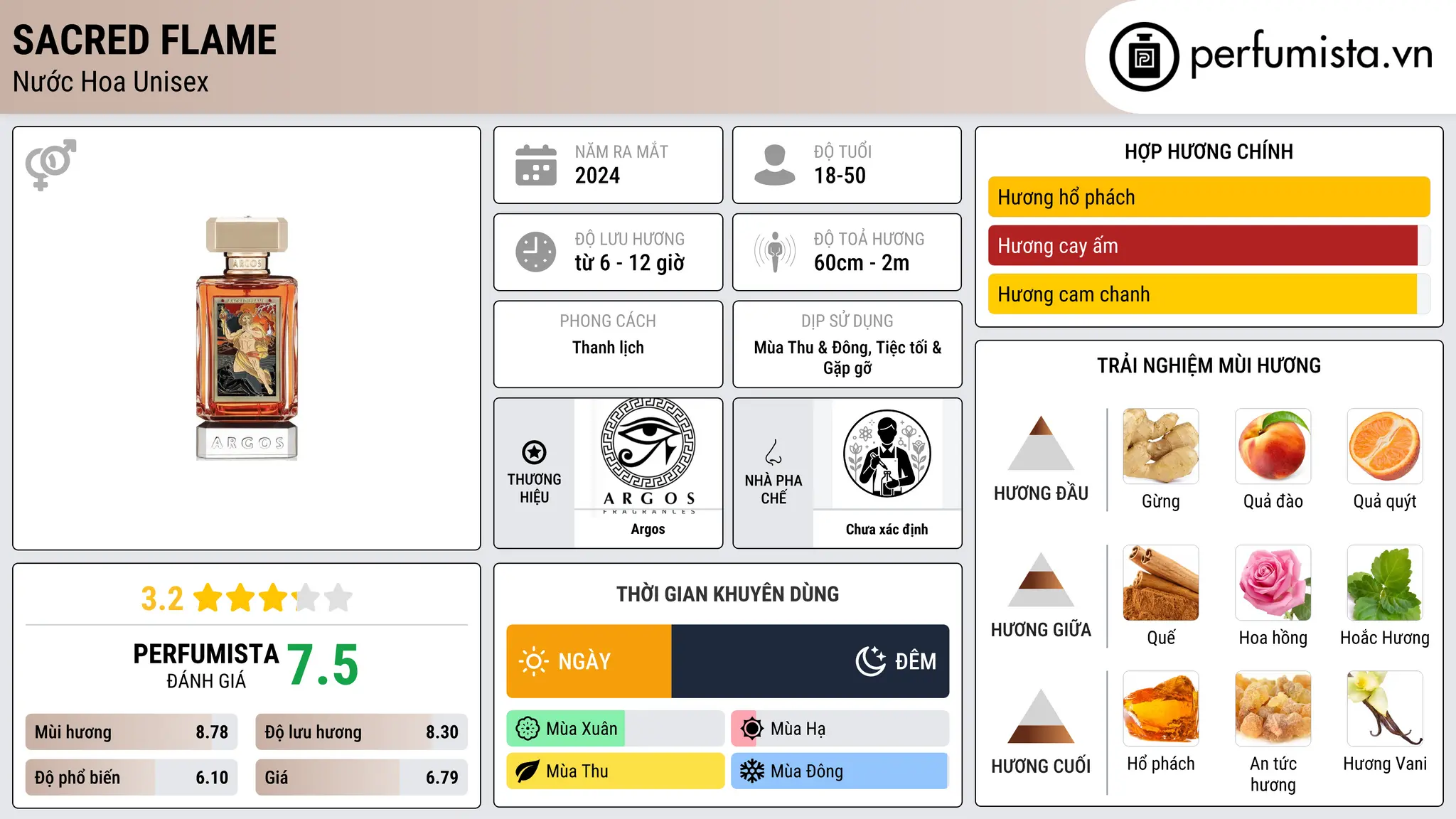The height and width of the screenshot is (819, 1456).
Task: Select the Hổ phách amber note image
Action: click(1161, 709)
